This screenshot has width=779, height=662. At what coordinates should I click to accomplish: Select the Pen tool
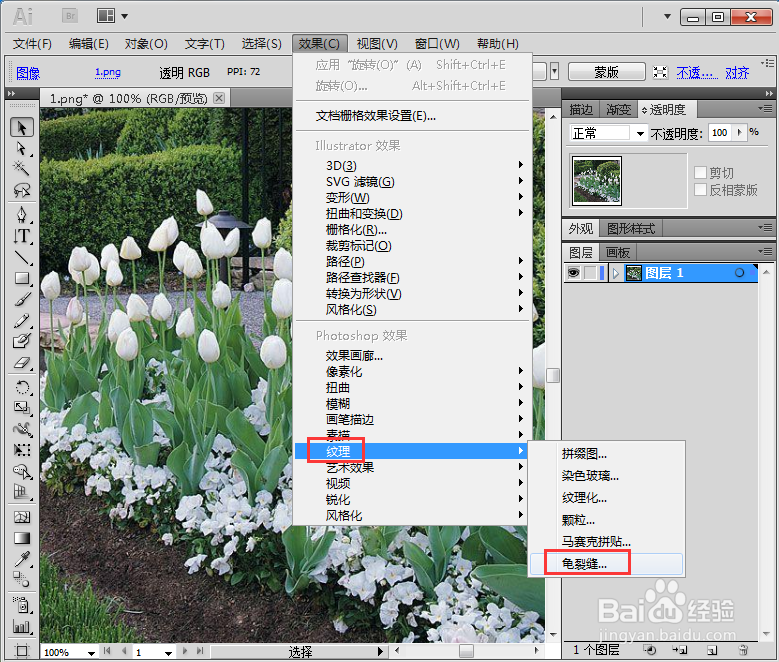(x=21, y=215)
